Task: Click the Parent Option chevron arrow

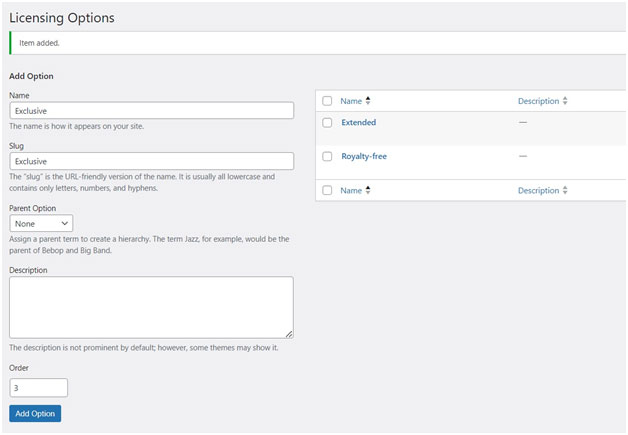Action: [64, 224]
